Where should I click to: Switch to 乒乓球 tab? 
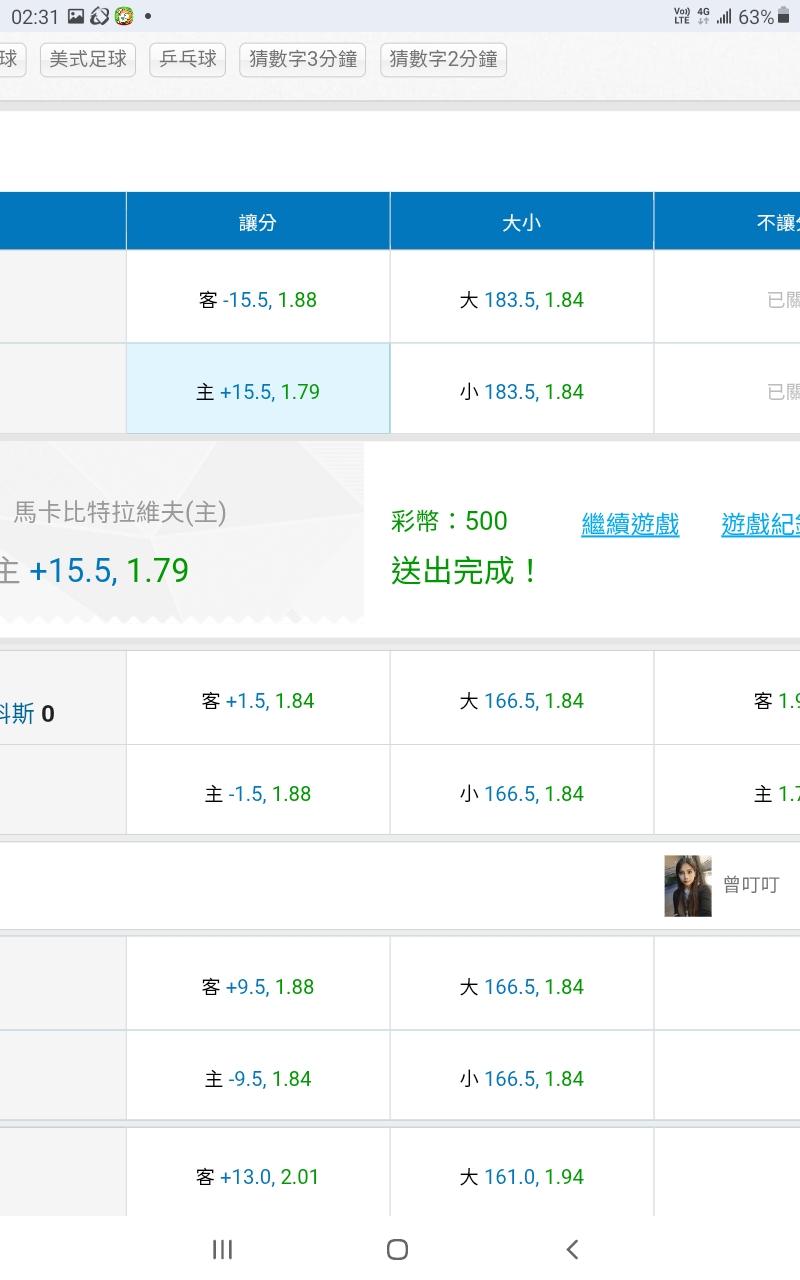(x=188, y=59)
